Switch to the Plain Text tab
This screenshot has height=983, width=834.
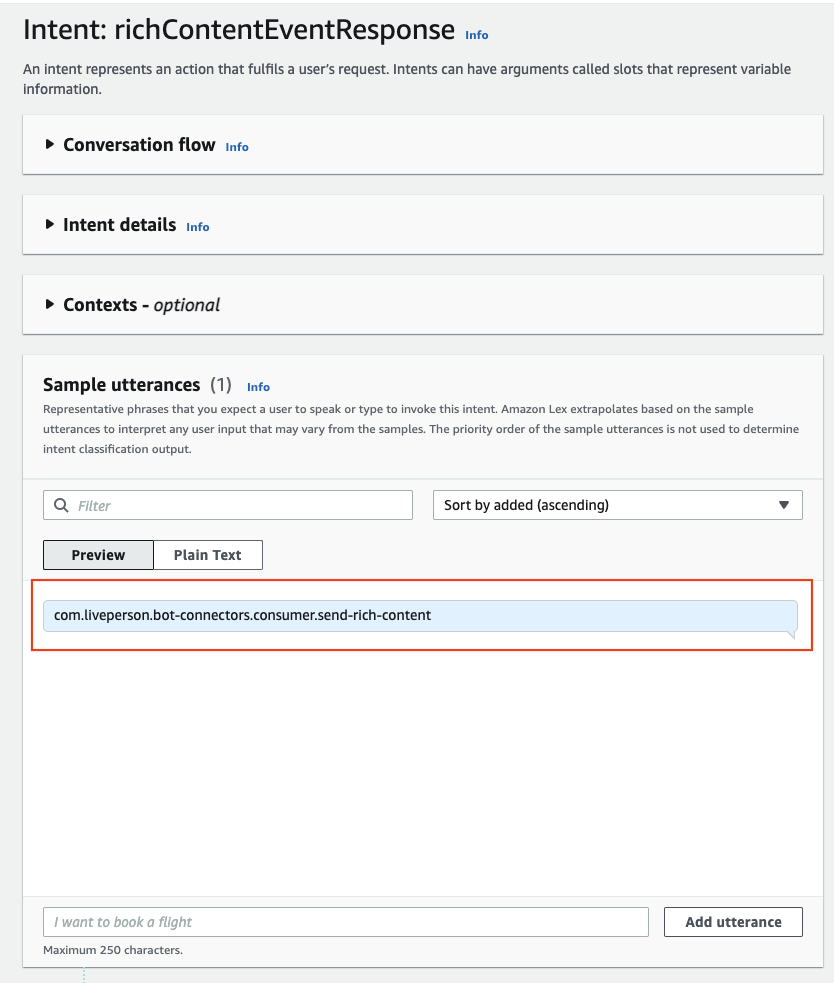coord(208,555)
